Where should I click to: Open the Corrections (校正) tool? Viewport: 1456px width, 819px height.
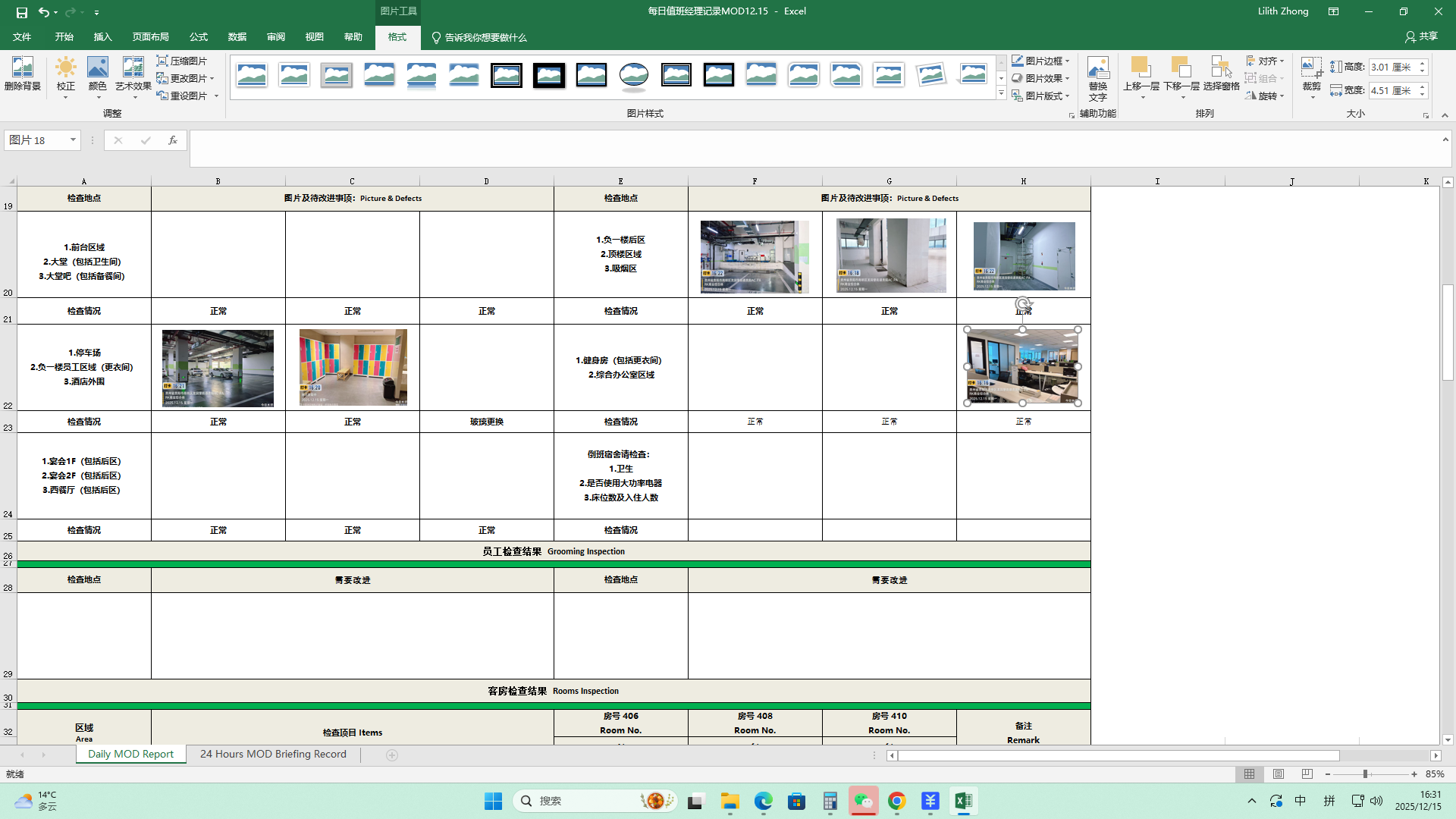66,74
